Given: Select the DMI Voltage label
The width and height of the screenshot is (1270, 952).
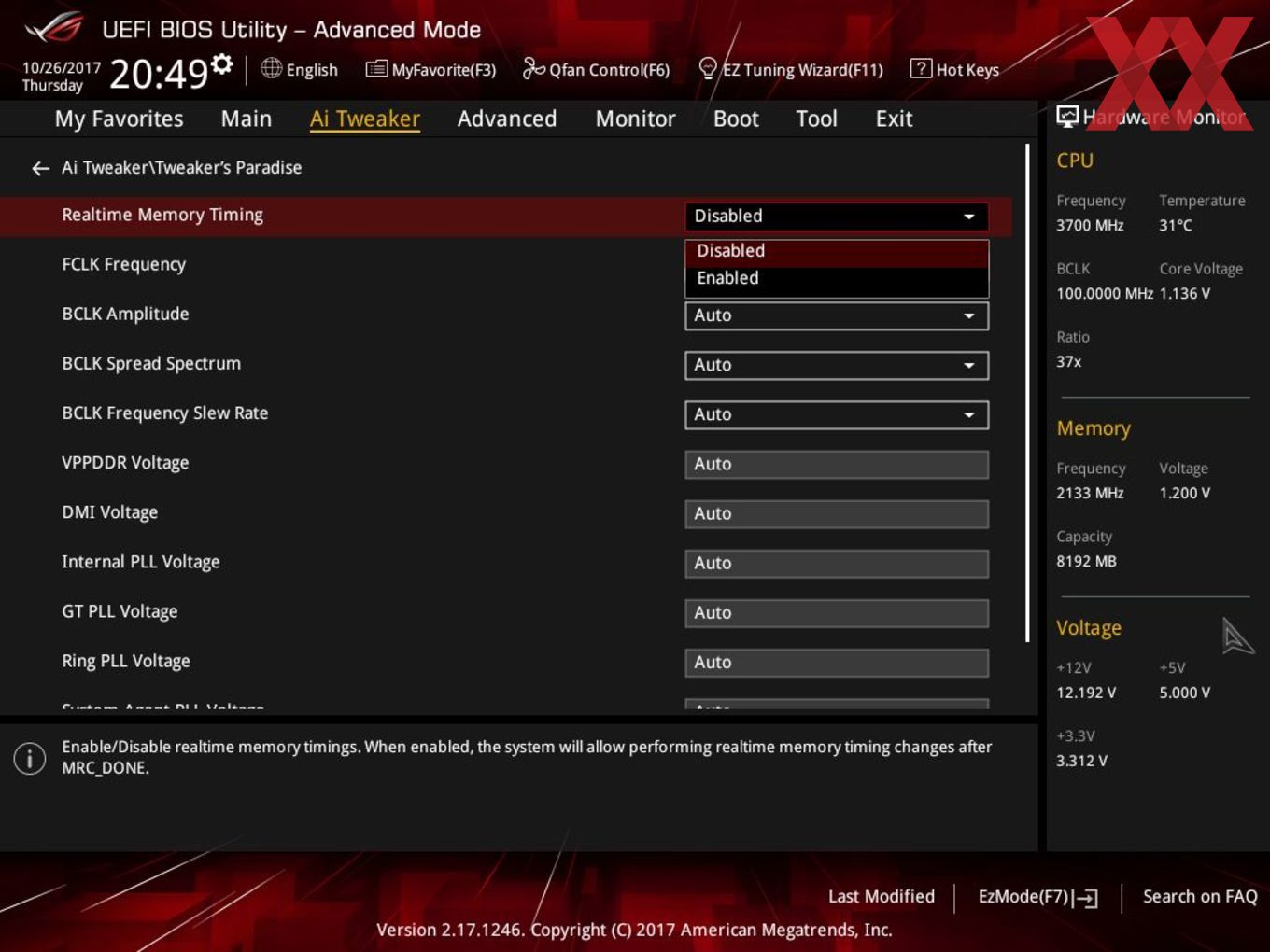Looking at the screenshot, I should [x=110, y=511].
